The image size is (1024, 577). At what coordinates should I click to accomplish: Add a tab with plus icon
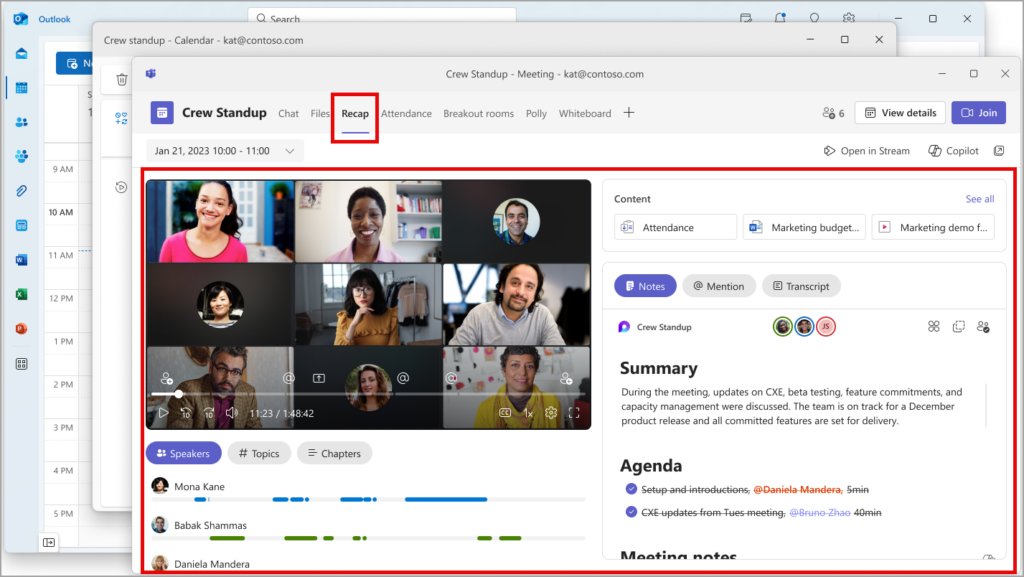point(629,113)
